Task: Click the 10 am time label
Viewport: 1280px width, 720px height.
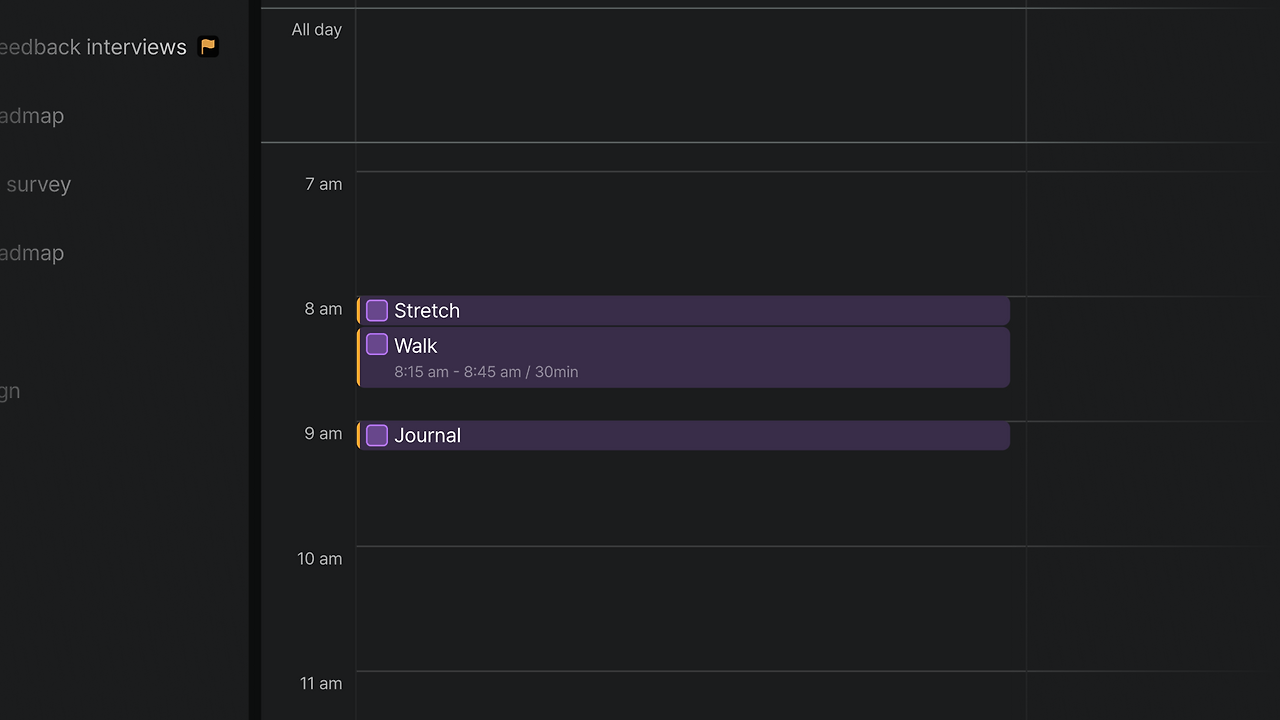Action: click(319, 559)
